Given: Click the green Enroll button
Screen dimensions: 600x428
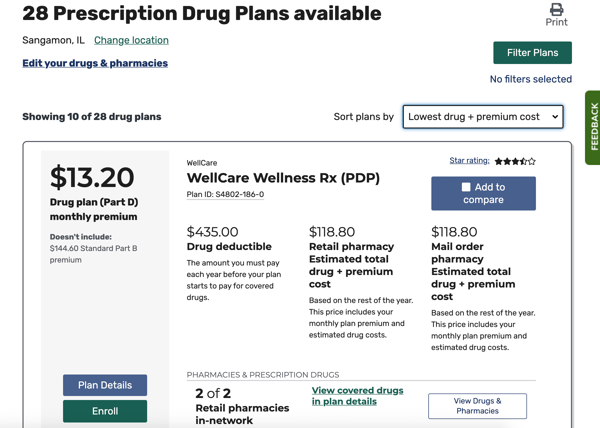Looking at the screenshot, I should (x=105, y=411).
